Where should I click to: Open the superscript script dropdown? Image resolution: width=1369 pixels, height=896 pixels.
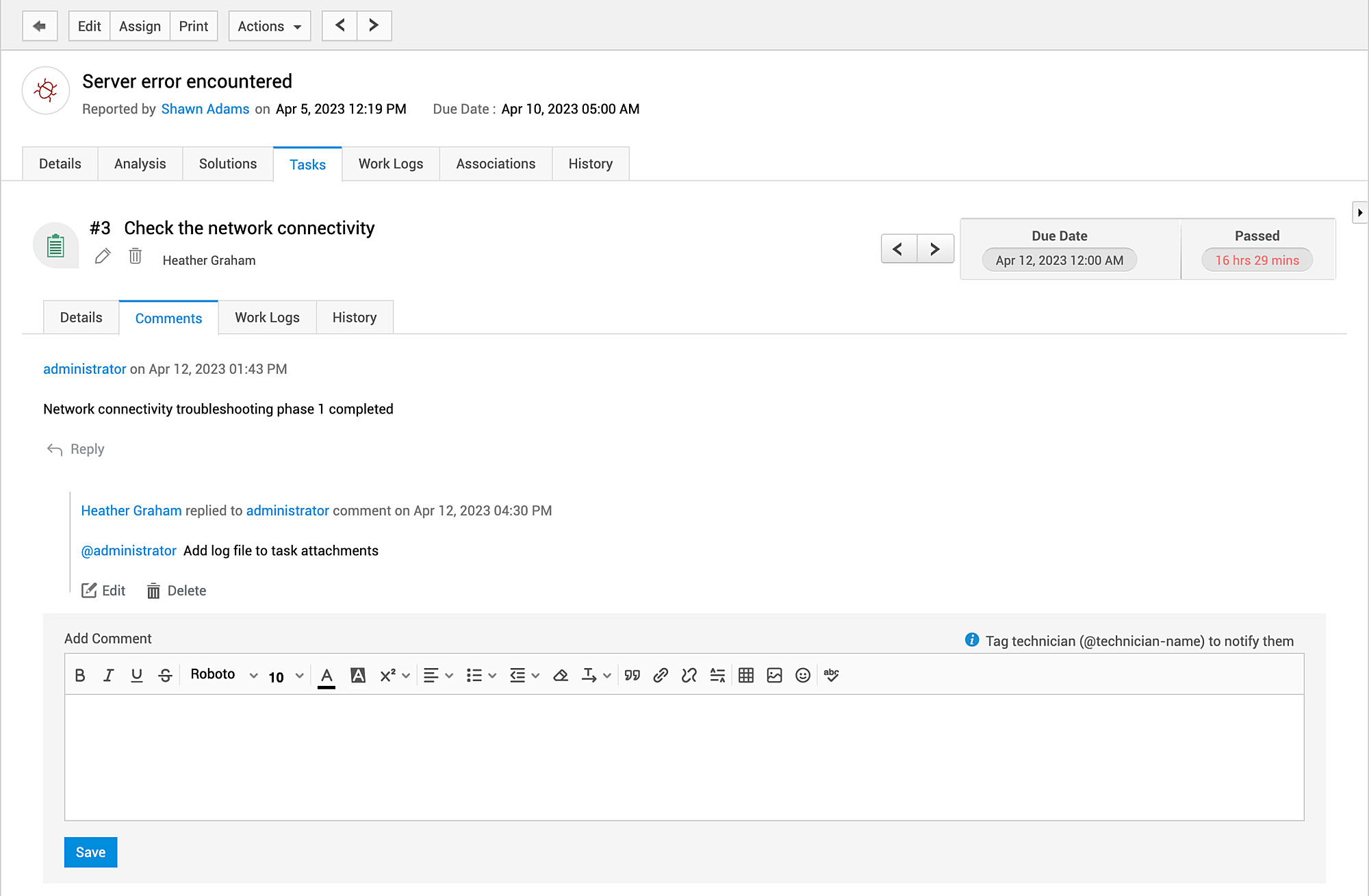[x=395, y=676]
